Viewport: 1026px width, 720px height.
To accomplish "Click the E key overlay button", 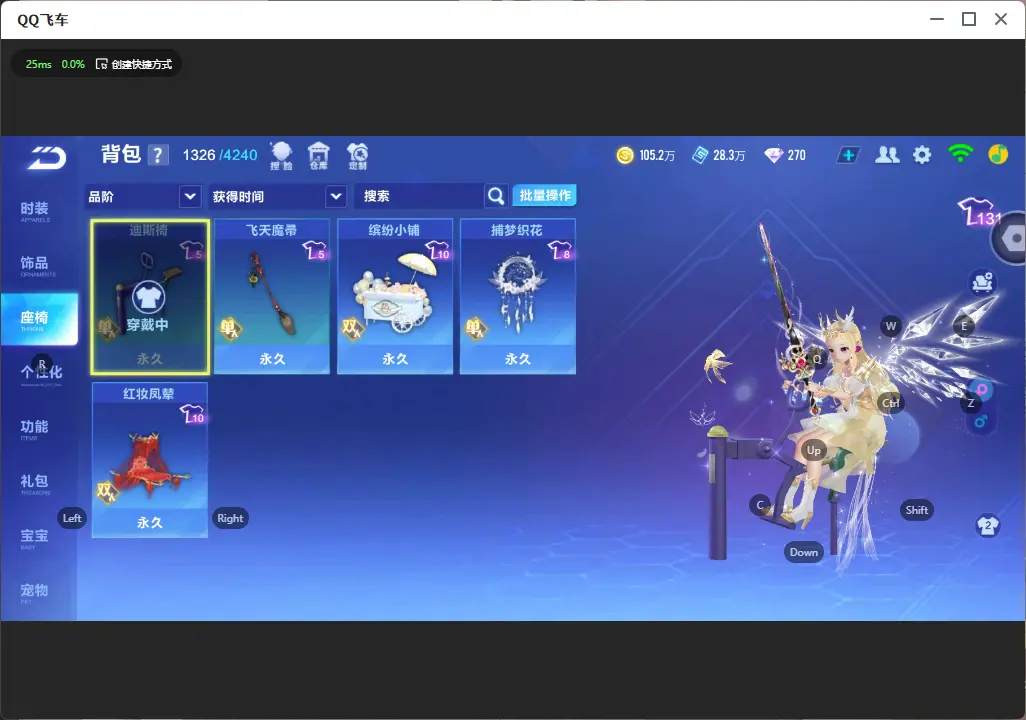I will pos(964,326).
